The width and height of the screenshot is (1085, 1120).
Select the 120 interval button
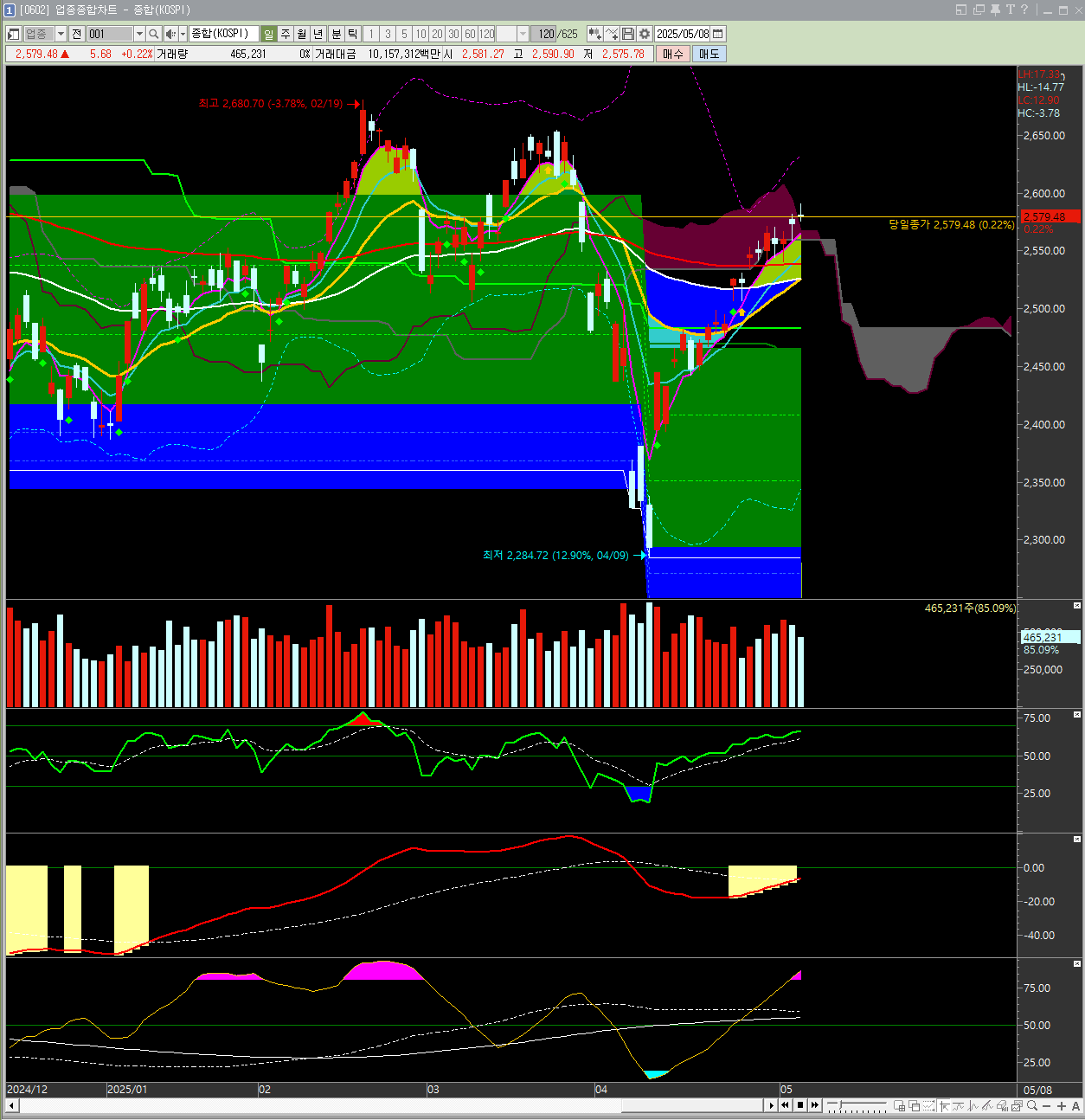(x=487, y=34)
